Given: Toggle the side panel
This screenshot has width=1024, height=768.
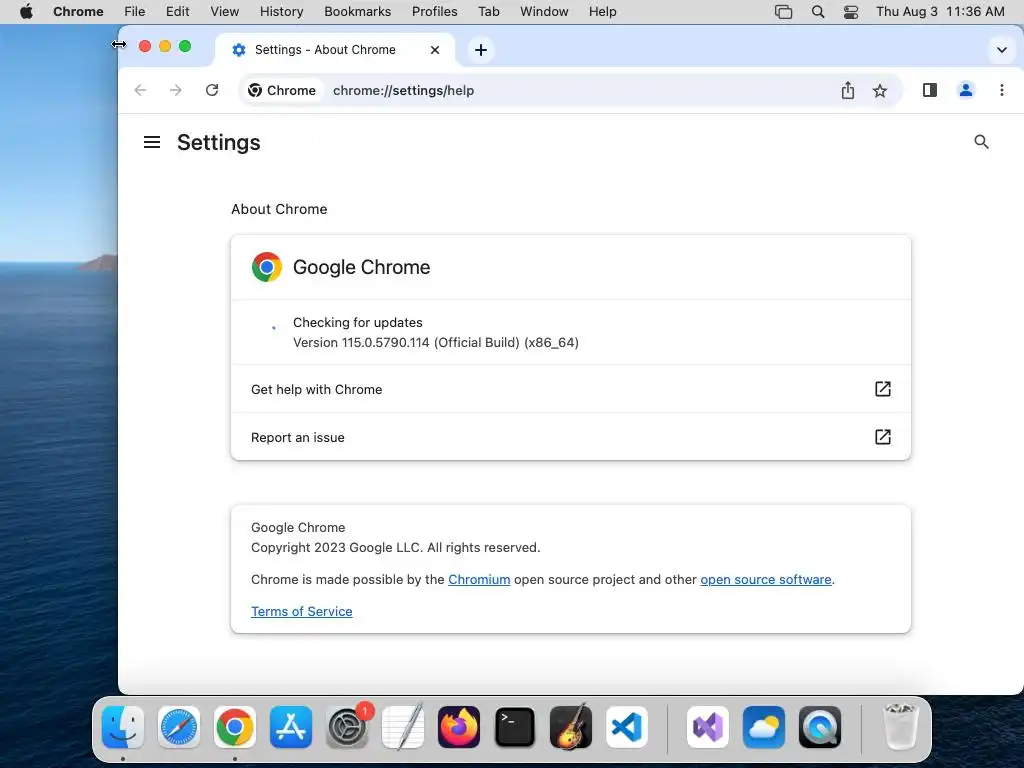Looking at the screenshot, I should [930, 90].
